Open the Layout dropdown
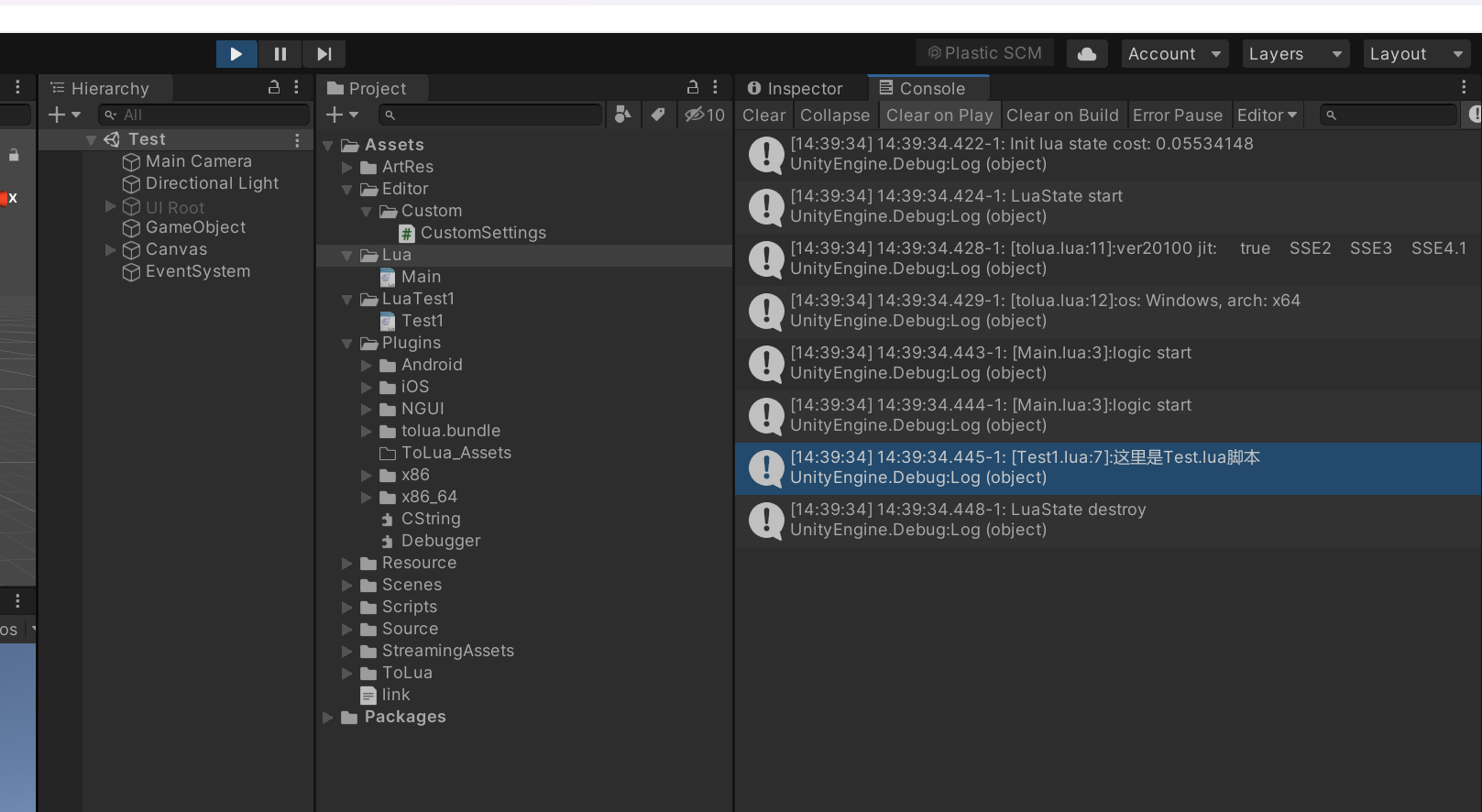 pos(1417,54)
